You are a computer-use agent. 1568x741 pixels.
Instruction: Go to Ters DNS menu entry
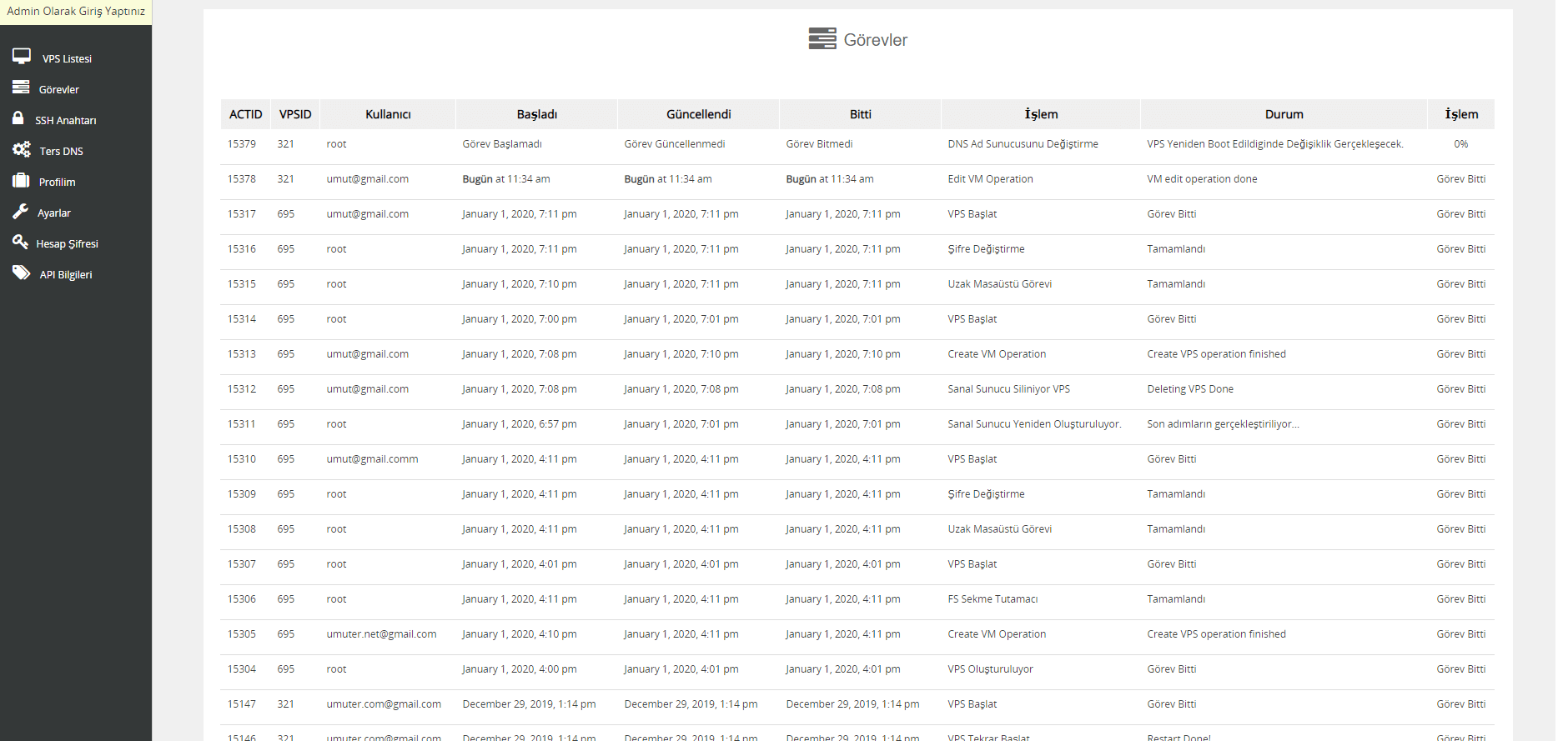61,152
